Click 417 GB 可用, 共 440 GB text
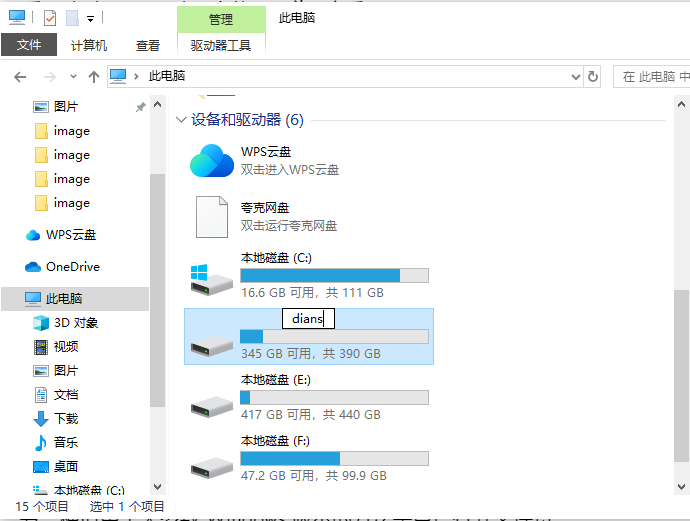 [x=311, y=415]
